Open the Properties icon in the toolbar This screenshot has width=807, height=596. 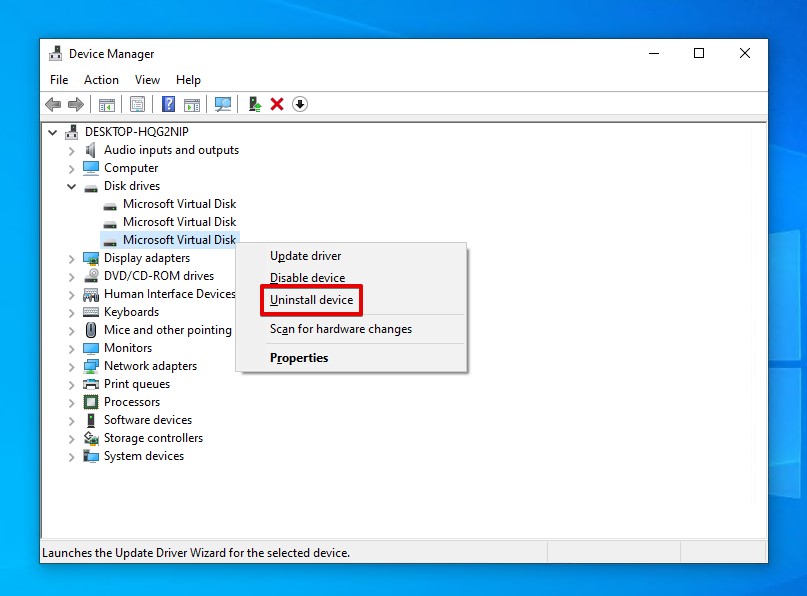pos(136,104)
